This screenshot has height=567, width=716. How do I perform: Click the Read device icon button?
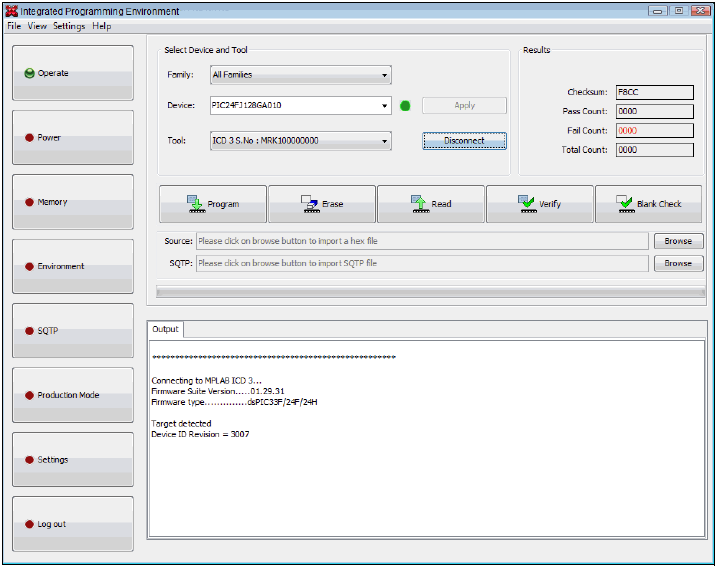(x=431, y=204)
